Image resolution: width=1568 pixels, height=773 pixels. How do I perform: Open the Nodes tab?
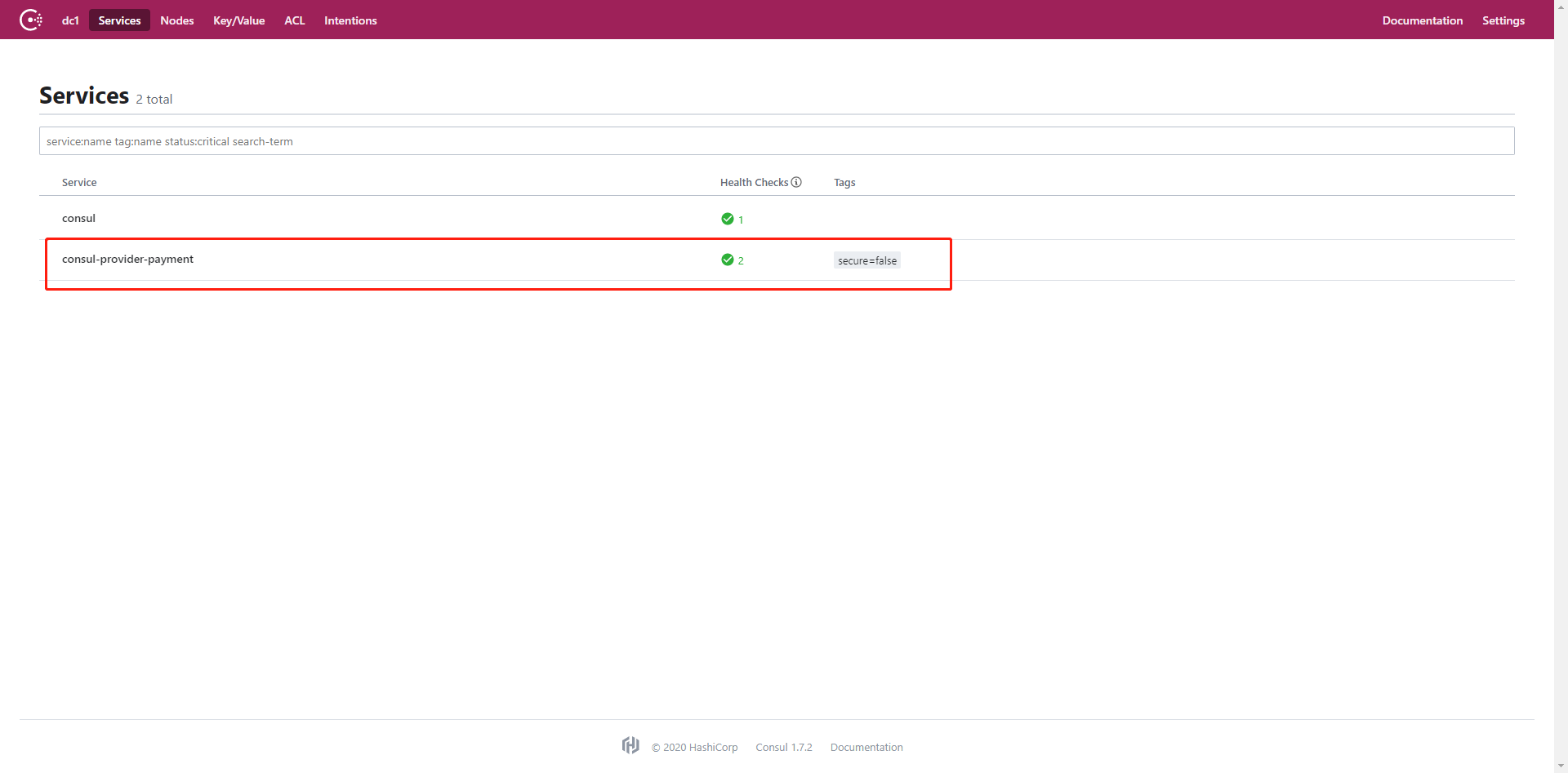[177, 20]
